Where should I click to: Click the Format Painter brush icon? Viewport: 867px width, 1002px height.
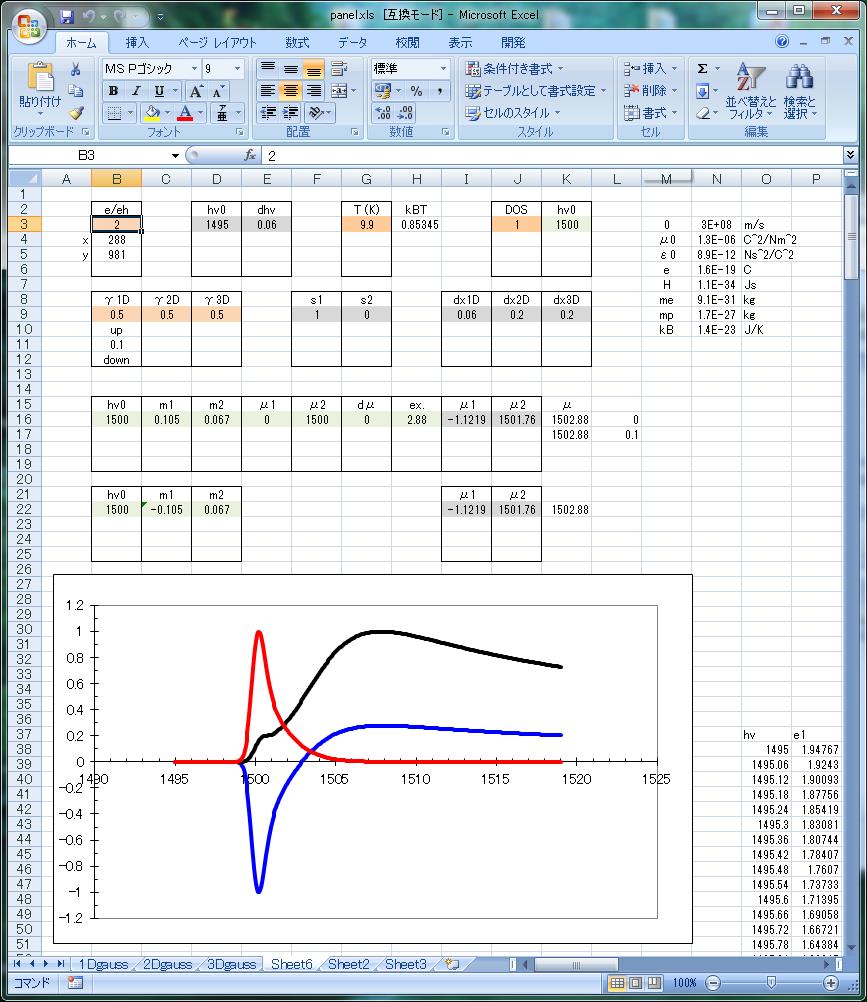click(75, 113)
